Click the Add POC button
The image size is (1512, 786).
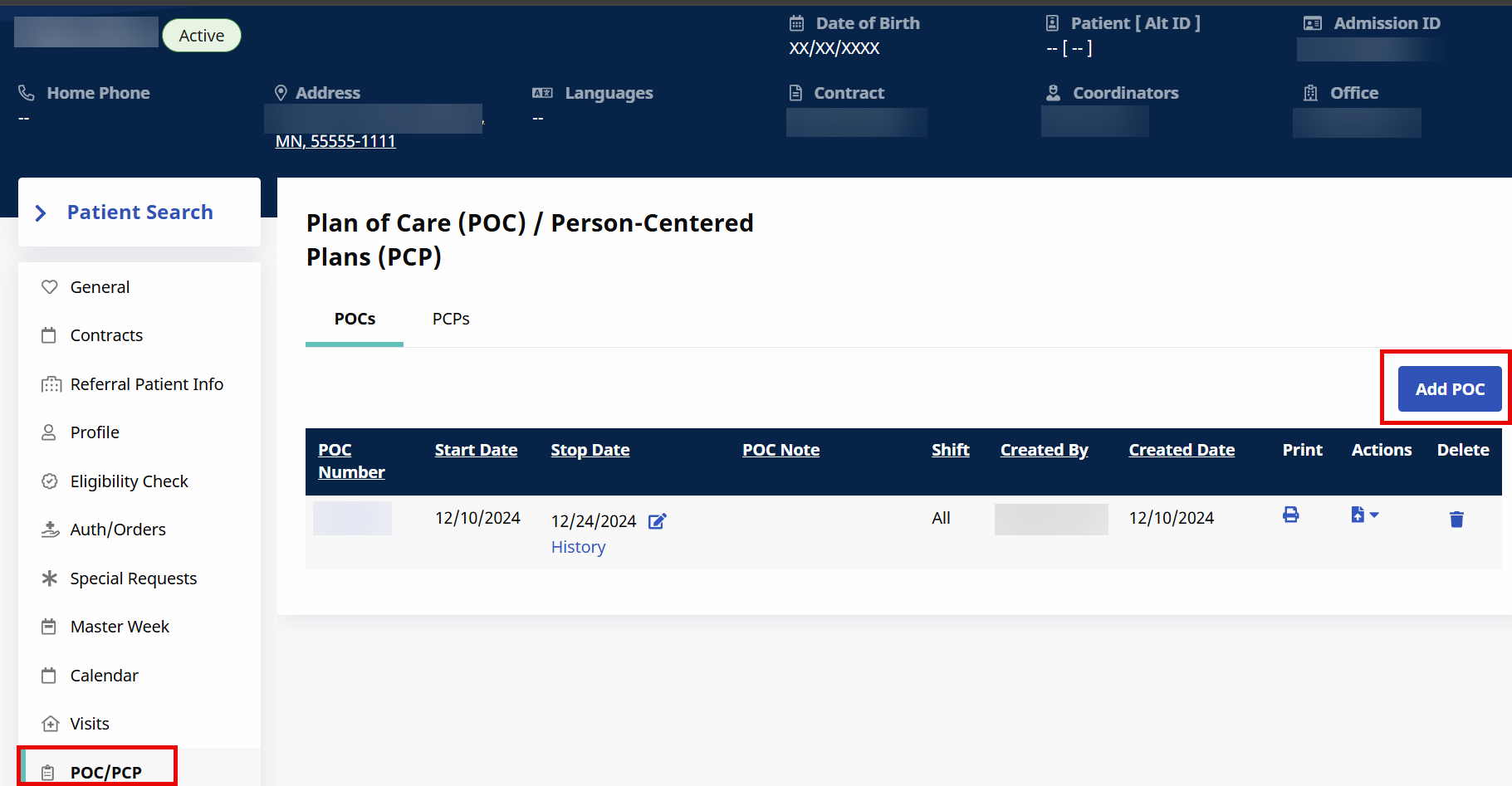point(1449,389)
